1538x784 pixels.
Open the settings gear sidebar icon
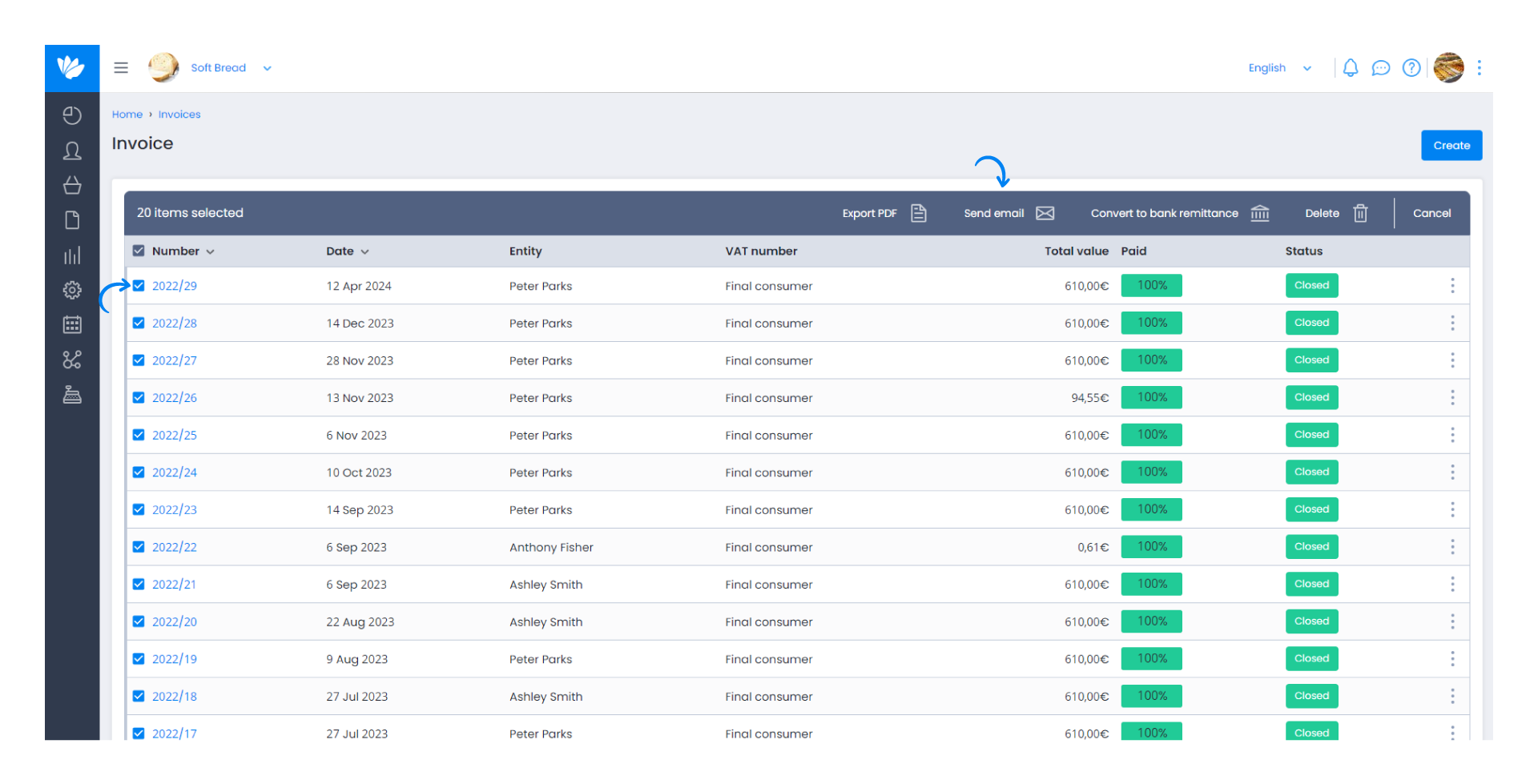tap(72, 290)
